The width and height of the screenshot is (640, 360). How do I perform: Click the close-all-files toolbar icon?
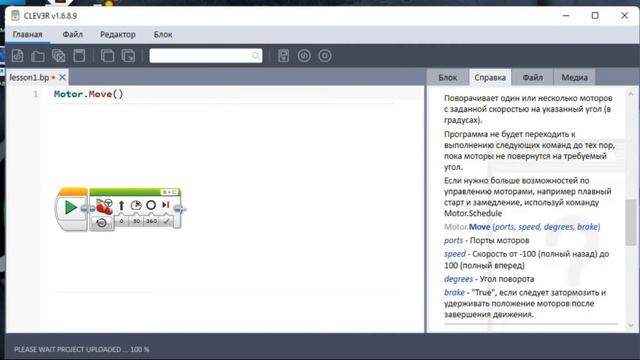[x=59, y=56]
